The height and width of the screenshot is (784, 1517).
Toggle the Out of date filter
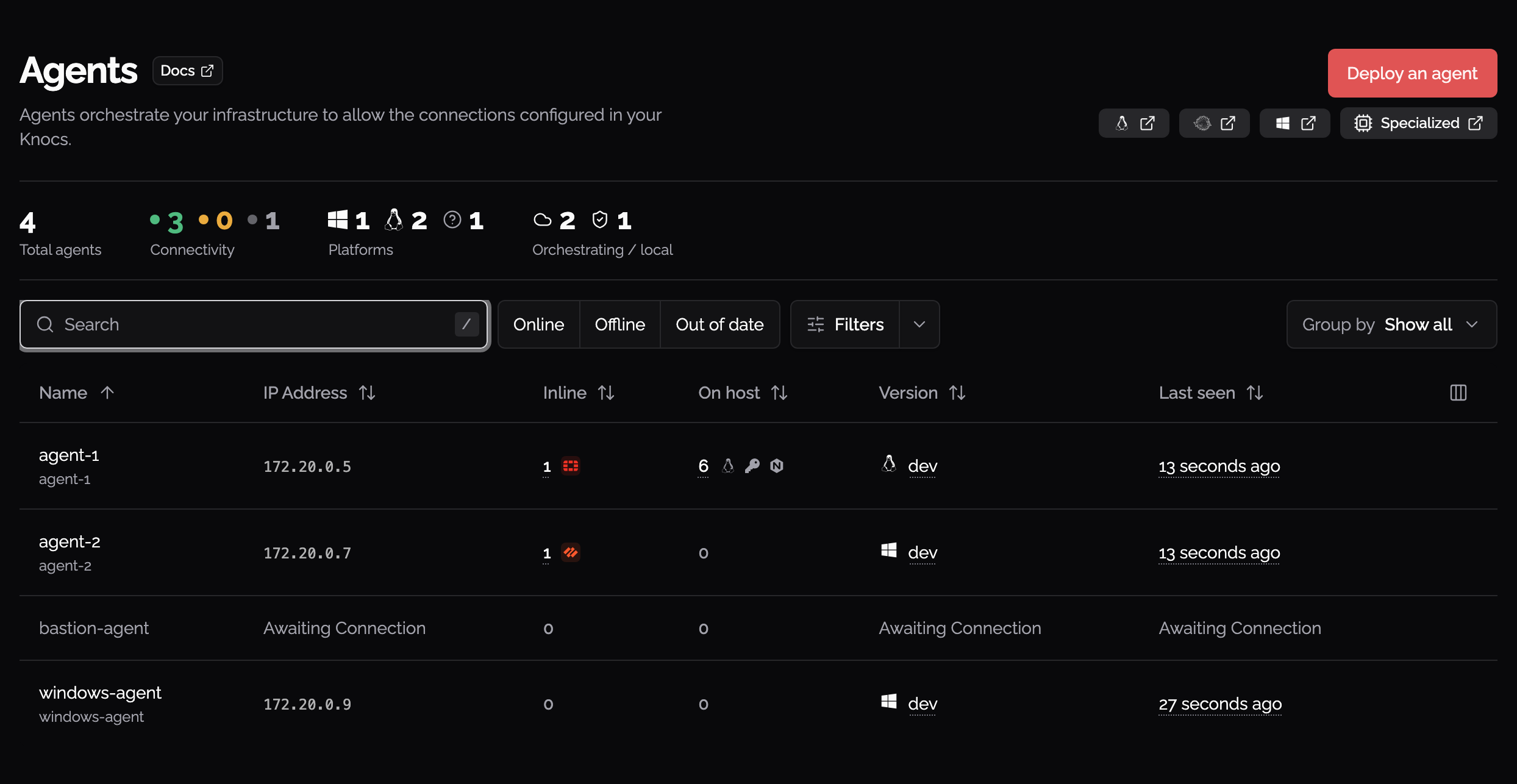point(719,324)
